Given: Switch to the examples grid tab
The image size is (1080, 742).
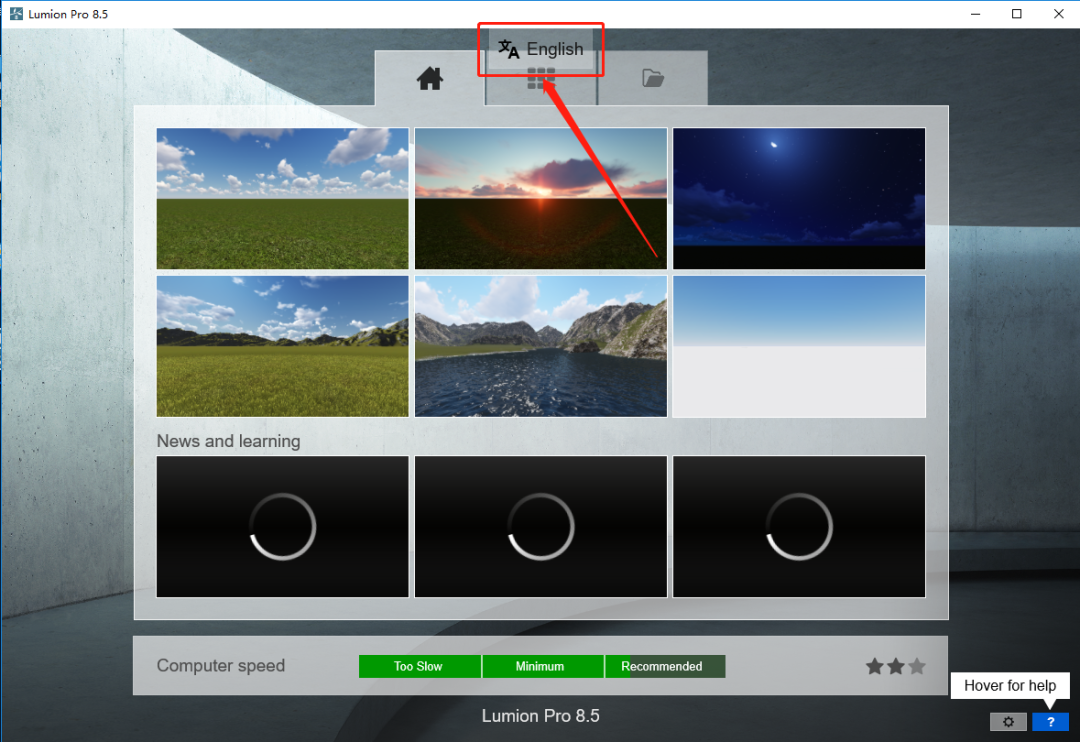Looking at the screenshot, I should point(541,80).
